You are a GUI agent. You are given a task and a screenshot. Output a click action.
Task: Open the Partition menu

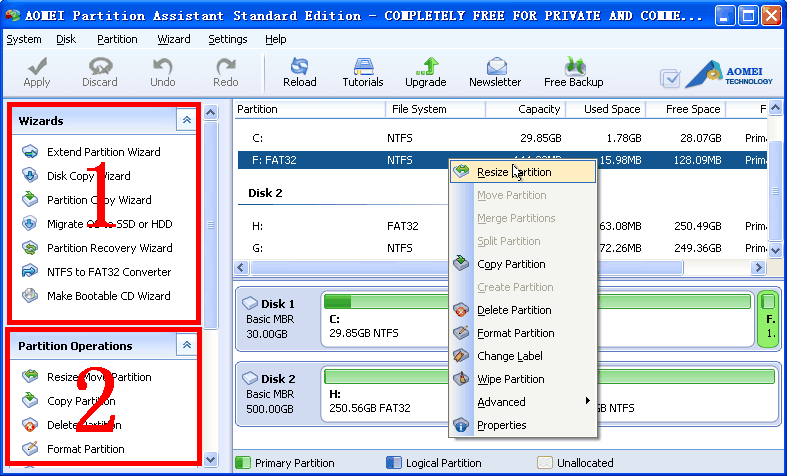117,39
